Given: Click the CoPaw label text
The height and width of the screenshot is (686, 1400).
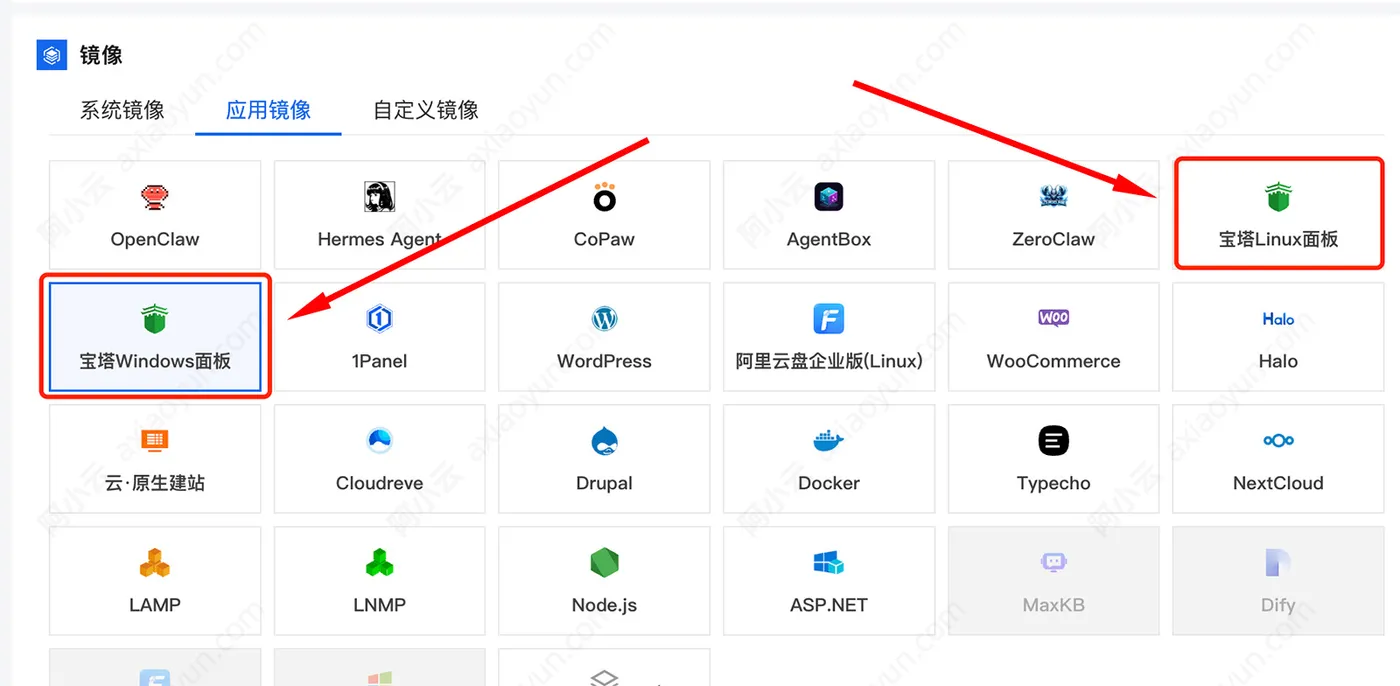Looking at the screenshot, I should click(604, 239).
